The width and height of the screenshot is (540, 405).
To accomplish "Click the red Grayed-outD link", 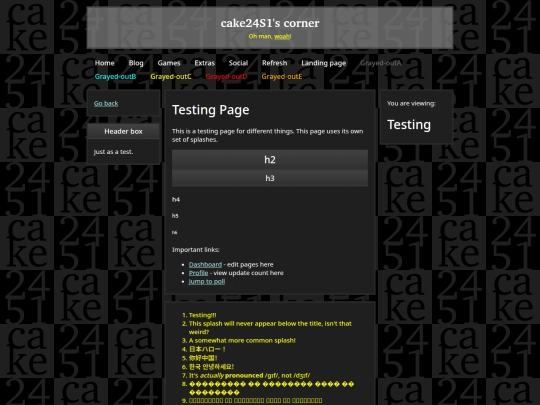I will coord(226,76).
